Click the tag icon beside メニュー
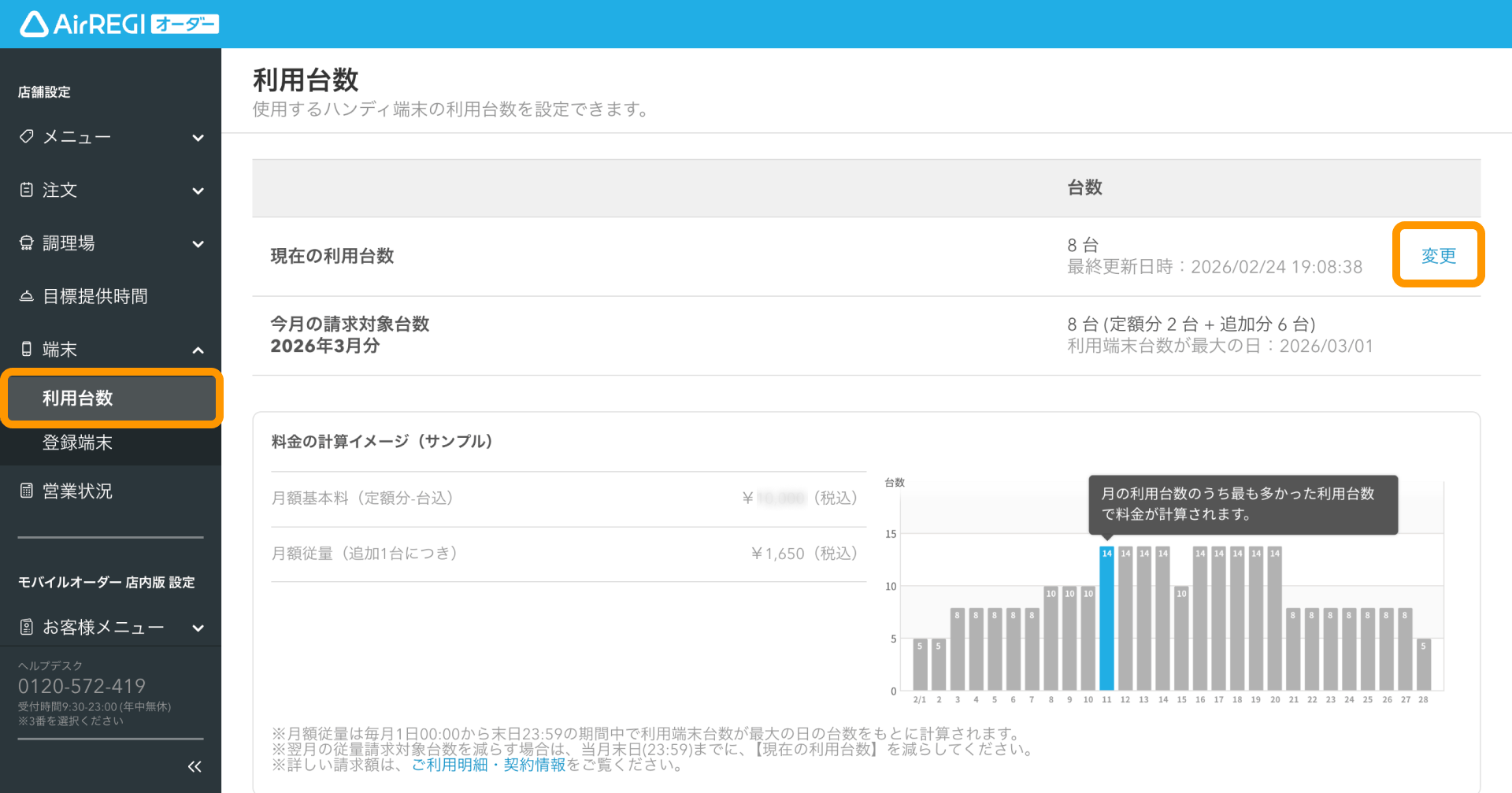 click(27, 137)
